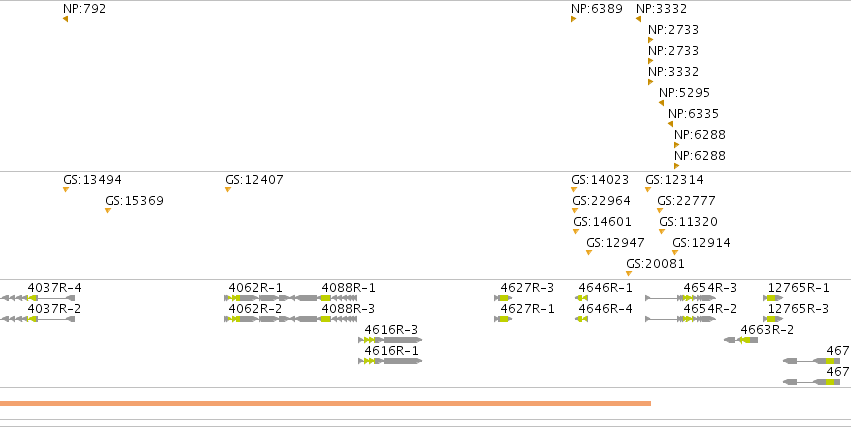Select the GS:22777 insertion marker
The image size is (851, 427).
click(660, 211)
